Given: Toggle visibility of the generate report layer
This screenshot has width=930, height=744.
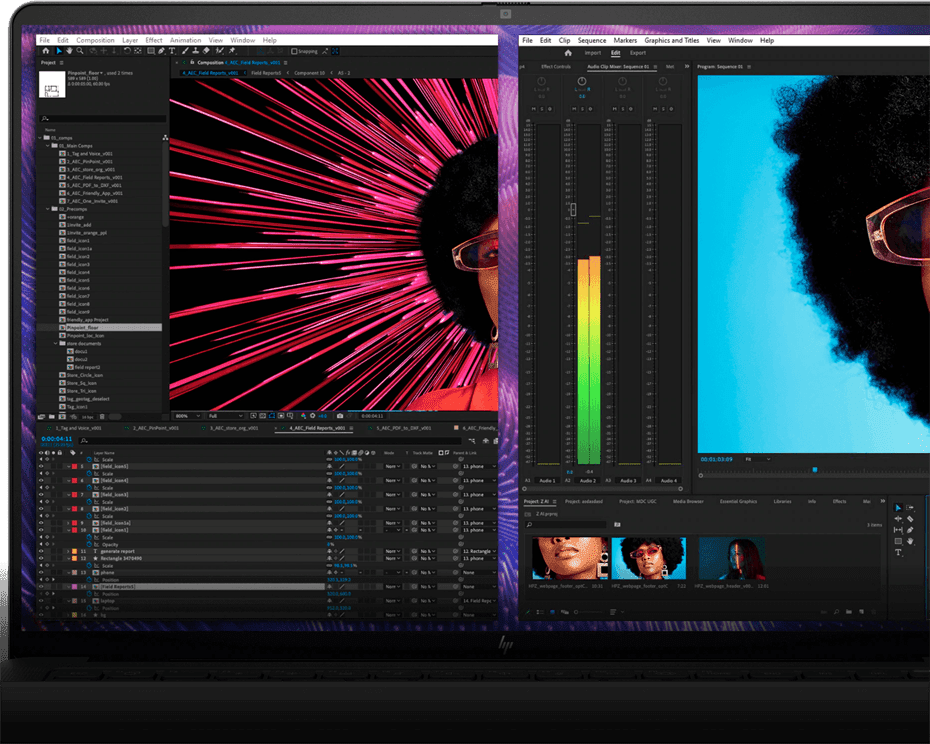Looking at the screenshot, I should 41,551.
